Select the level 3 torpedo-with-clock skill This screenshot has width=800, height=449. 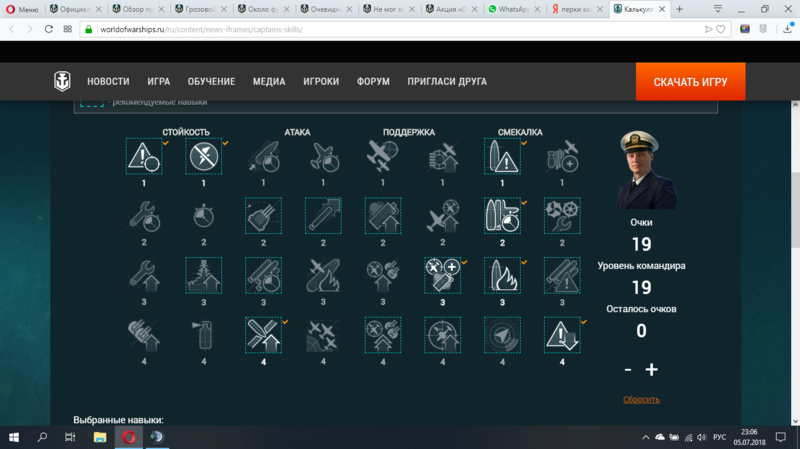pos(263,276)
